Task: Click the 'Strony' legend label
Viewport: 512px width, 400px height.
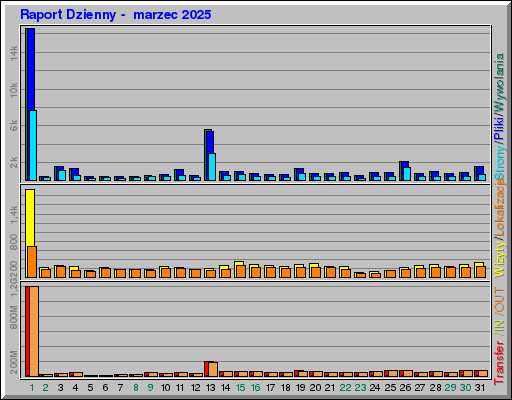Action: tap(500, 162)
